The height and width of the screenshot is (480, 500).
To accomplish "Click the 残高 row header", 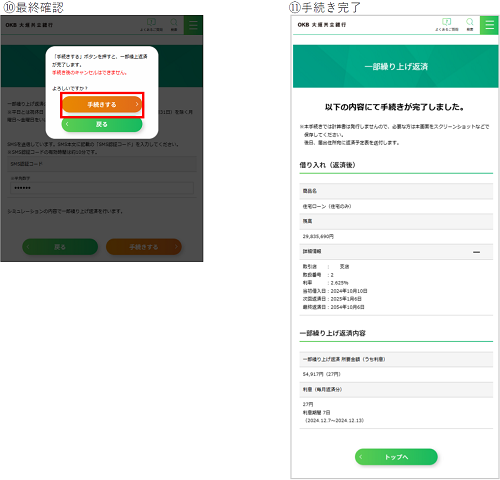I will (x=396, y=221).
